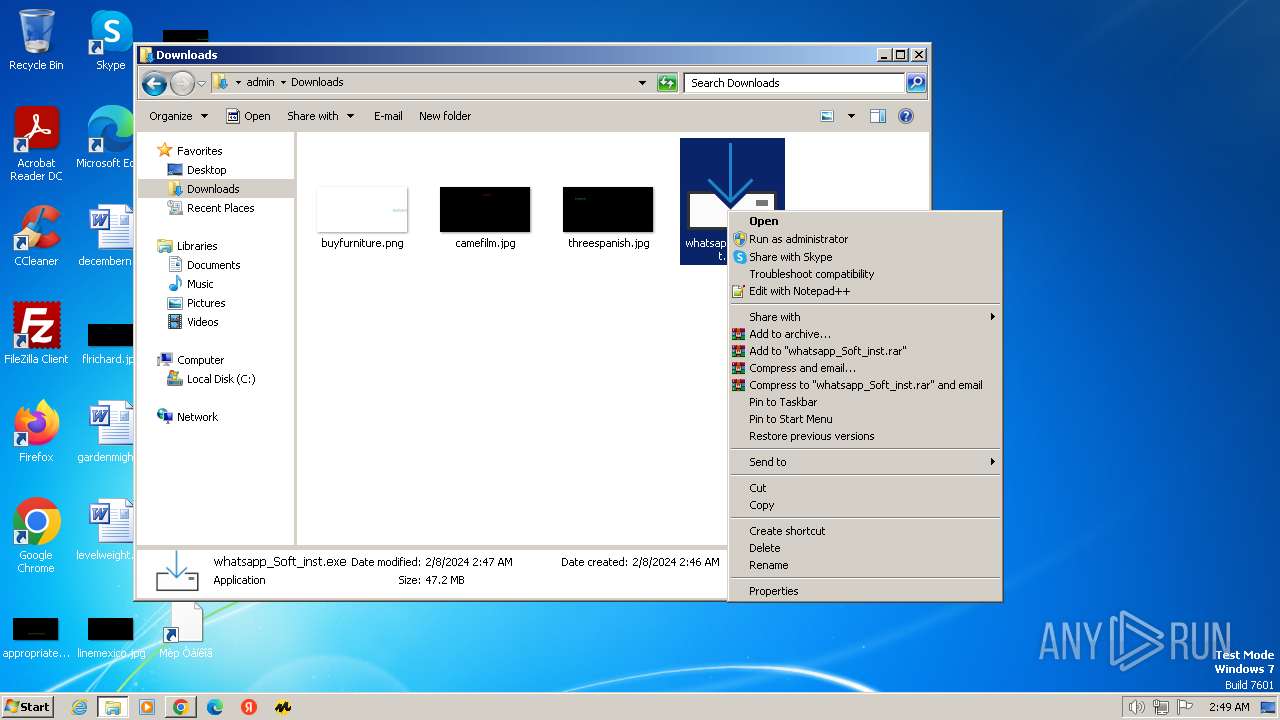Image resolution: width=1280 pixels, height=720 pixels.
Task: Click Windows Explorer taskbar button
Action: [112, 707]
